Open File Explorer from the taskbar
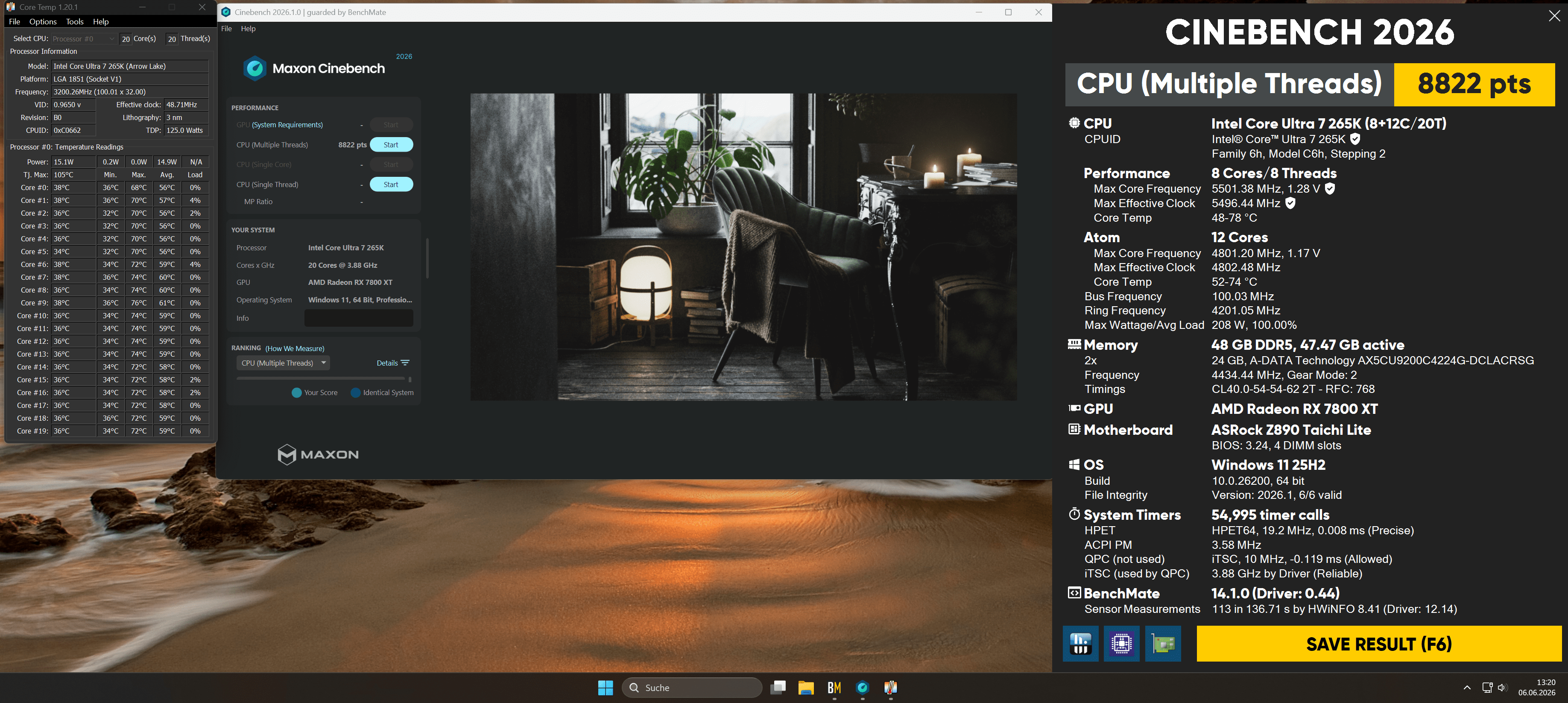The image size is (1568, 703). click(806, 688)
